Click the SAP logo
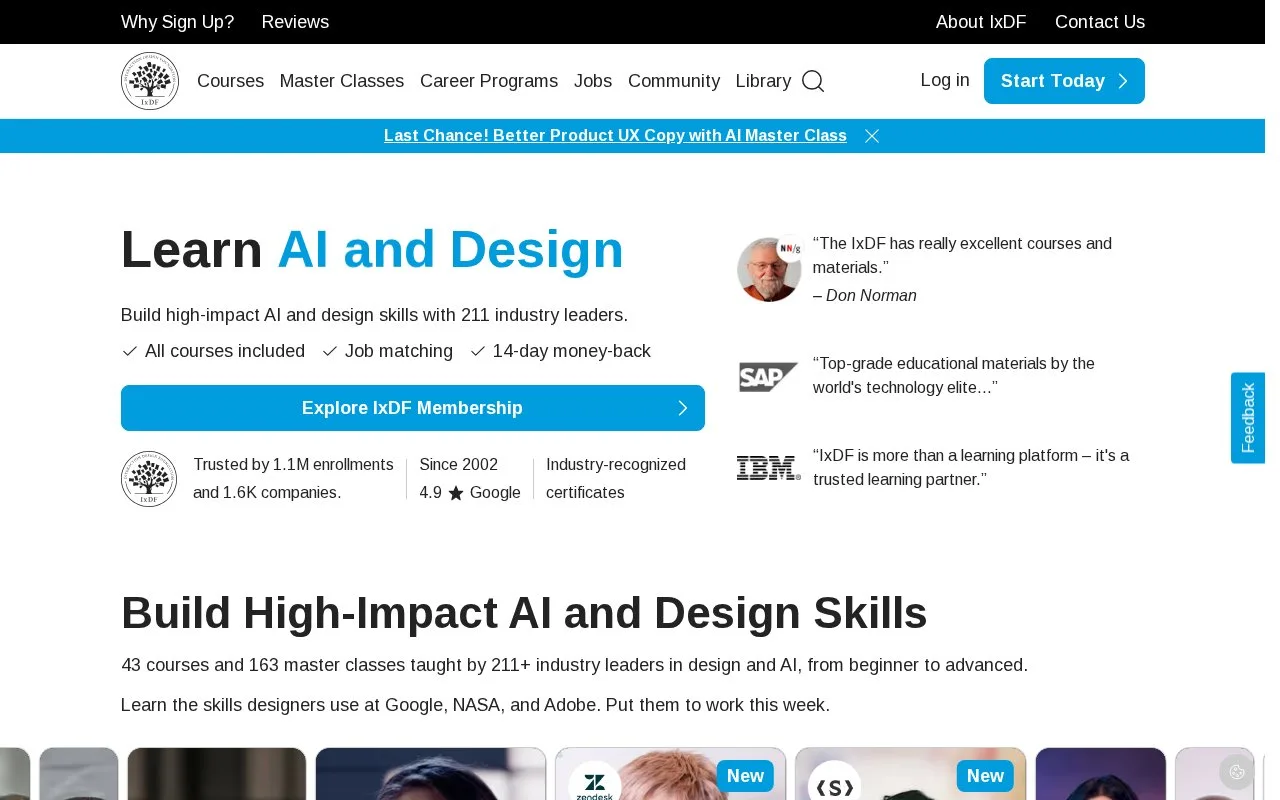Image resolution: width=1280 pixels, height=800 pixels. (x=768, y=376)
